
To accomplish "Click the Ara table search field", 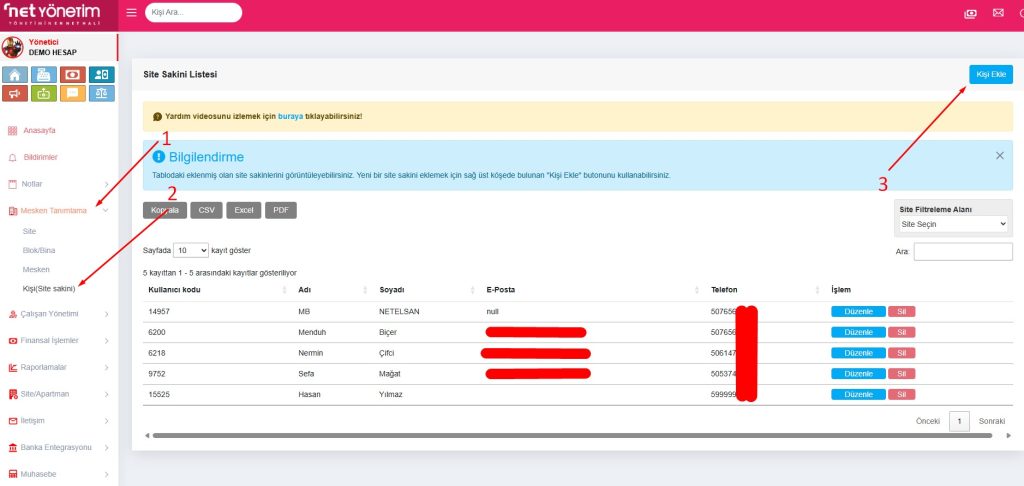I will coord(962,252).
